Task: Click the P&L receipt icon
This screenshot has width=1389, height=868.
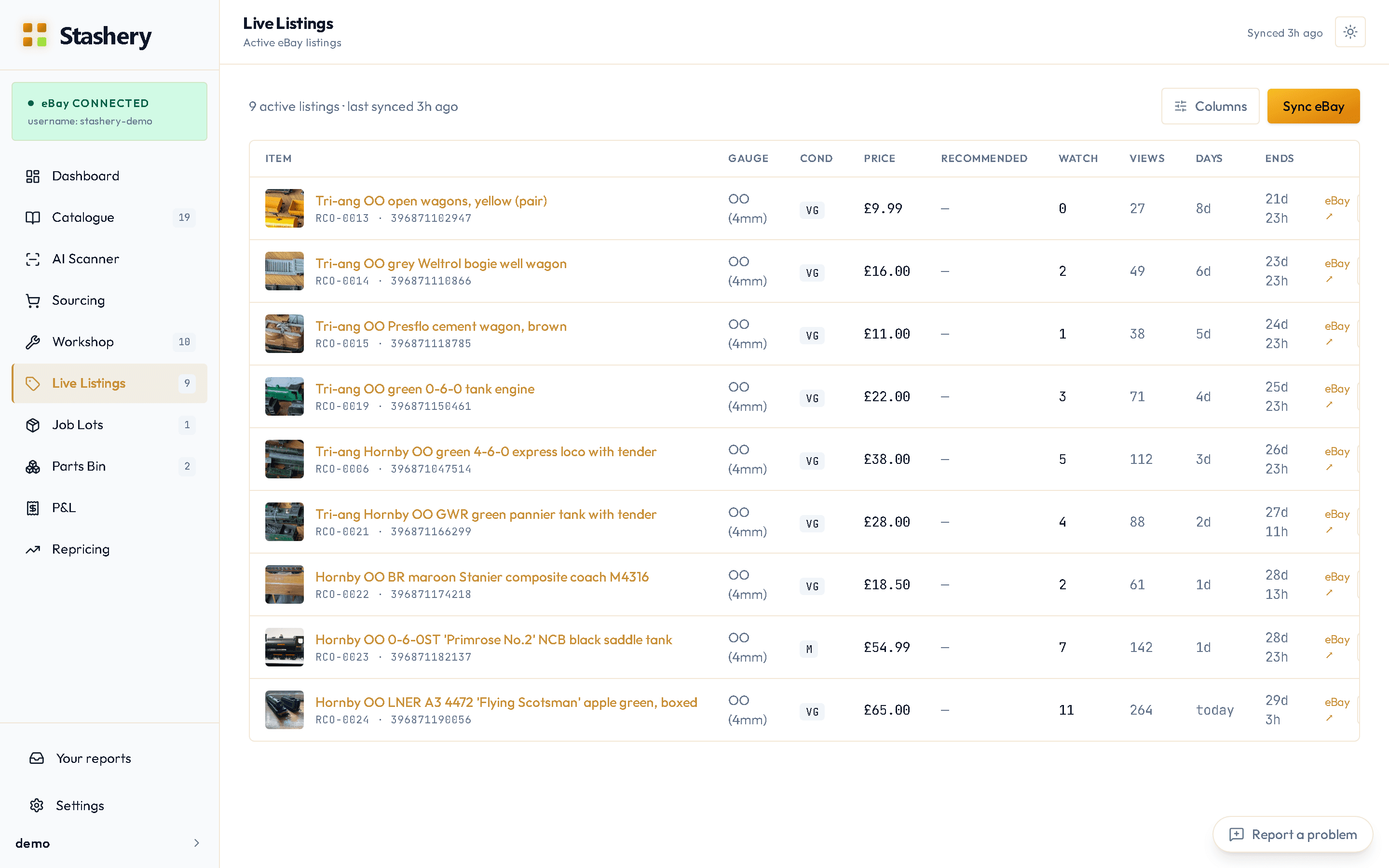Action: 33,508
